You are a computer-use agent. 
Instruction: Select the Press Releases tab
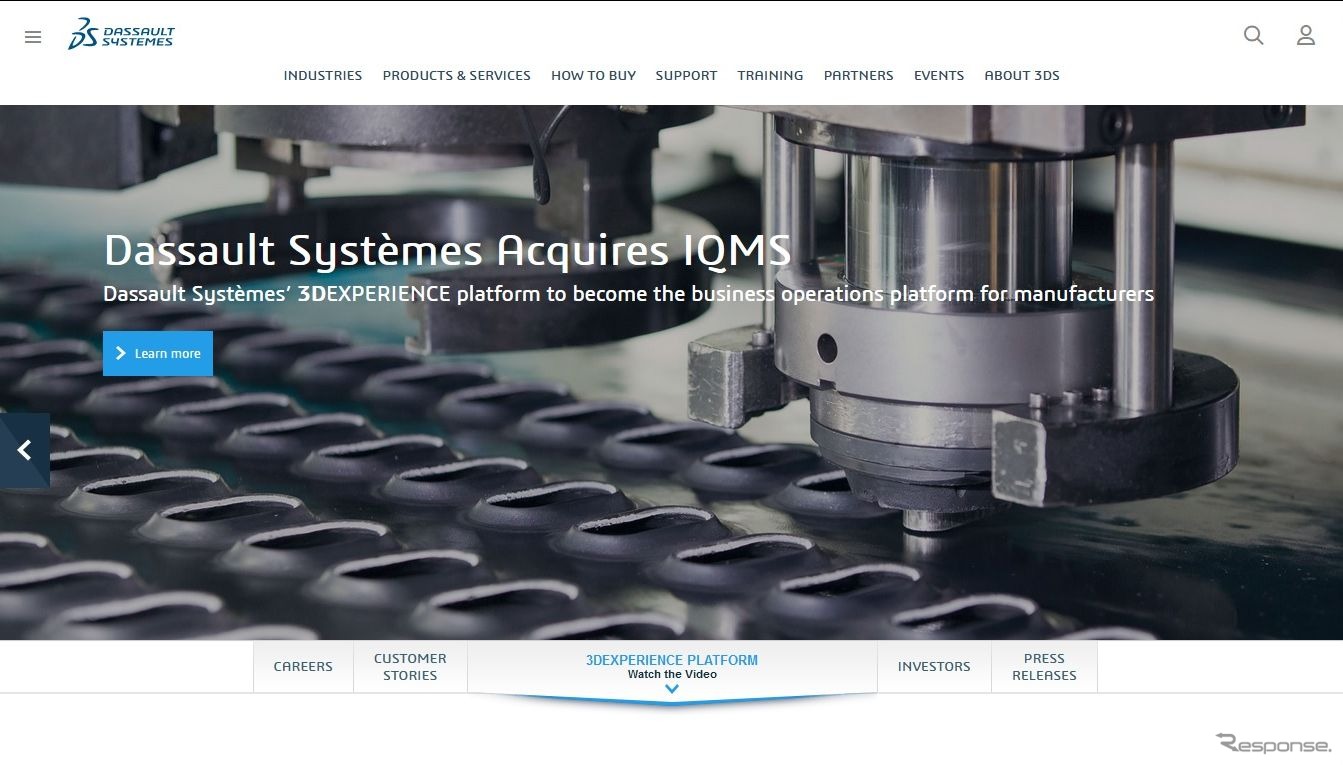tap(1044, 667)
